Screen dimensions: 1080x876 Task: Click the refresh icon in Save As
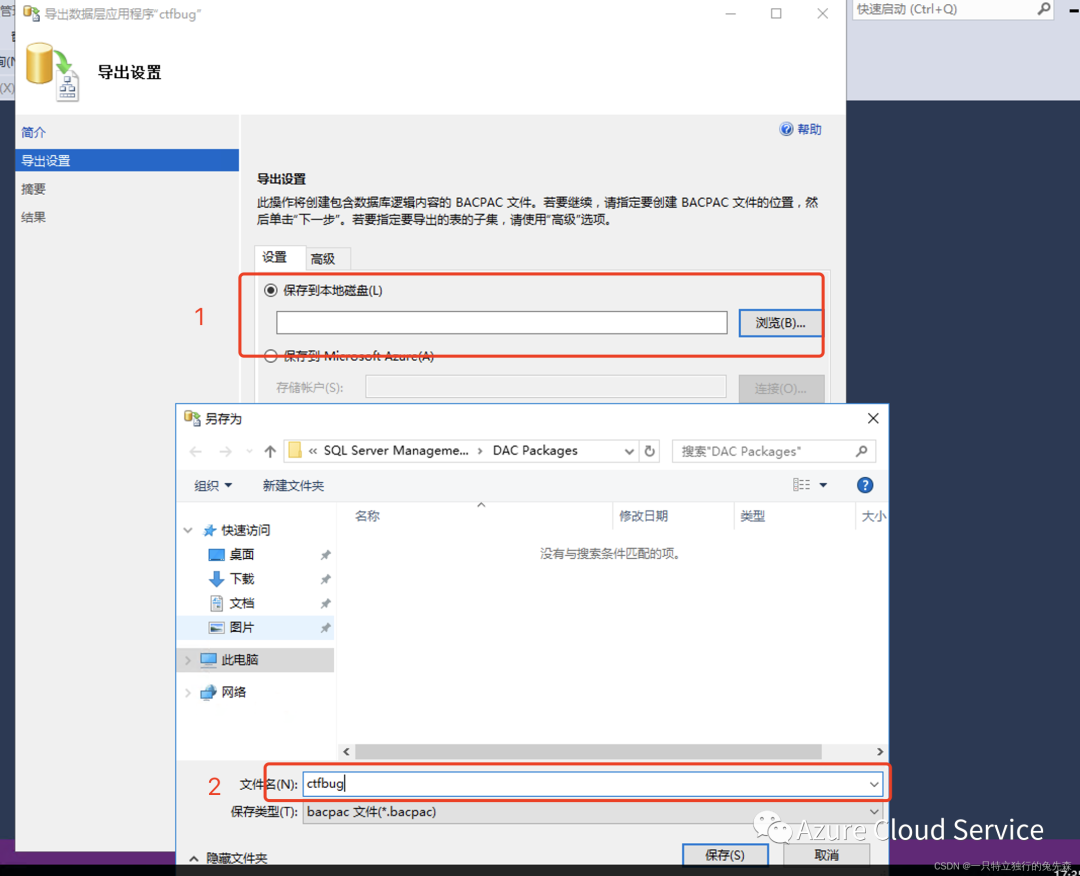[650, 452]
